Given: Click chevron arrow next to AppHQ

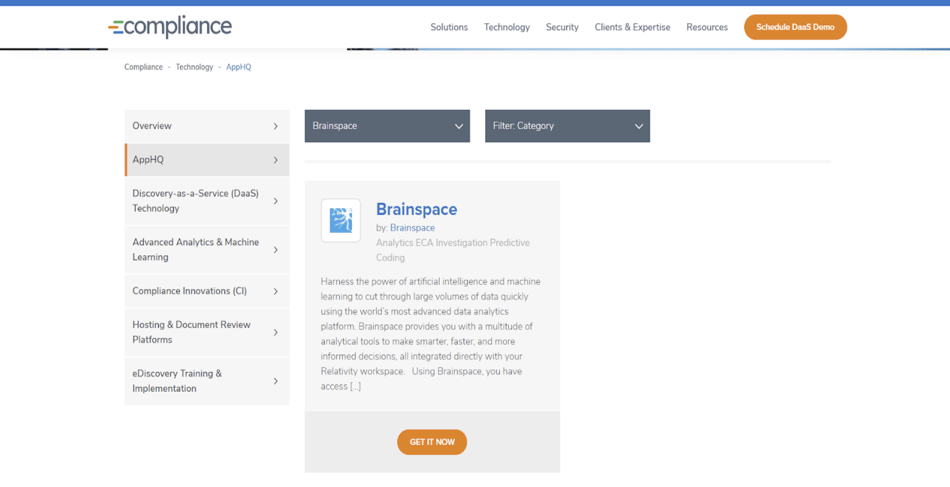Looking at the screenshot, I should [276, 160].
